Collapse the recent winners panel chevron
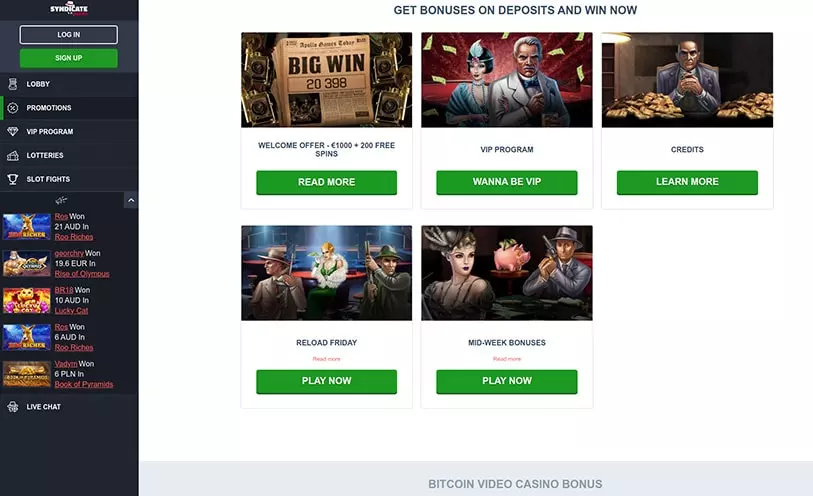This screenshot has width=813, height=496. click(x=131, y=200)
